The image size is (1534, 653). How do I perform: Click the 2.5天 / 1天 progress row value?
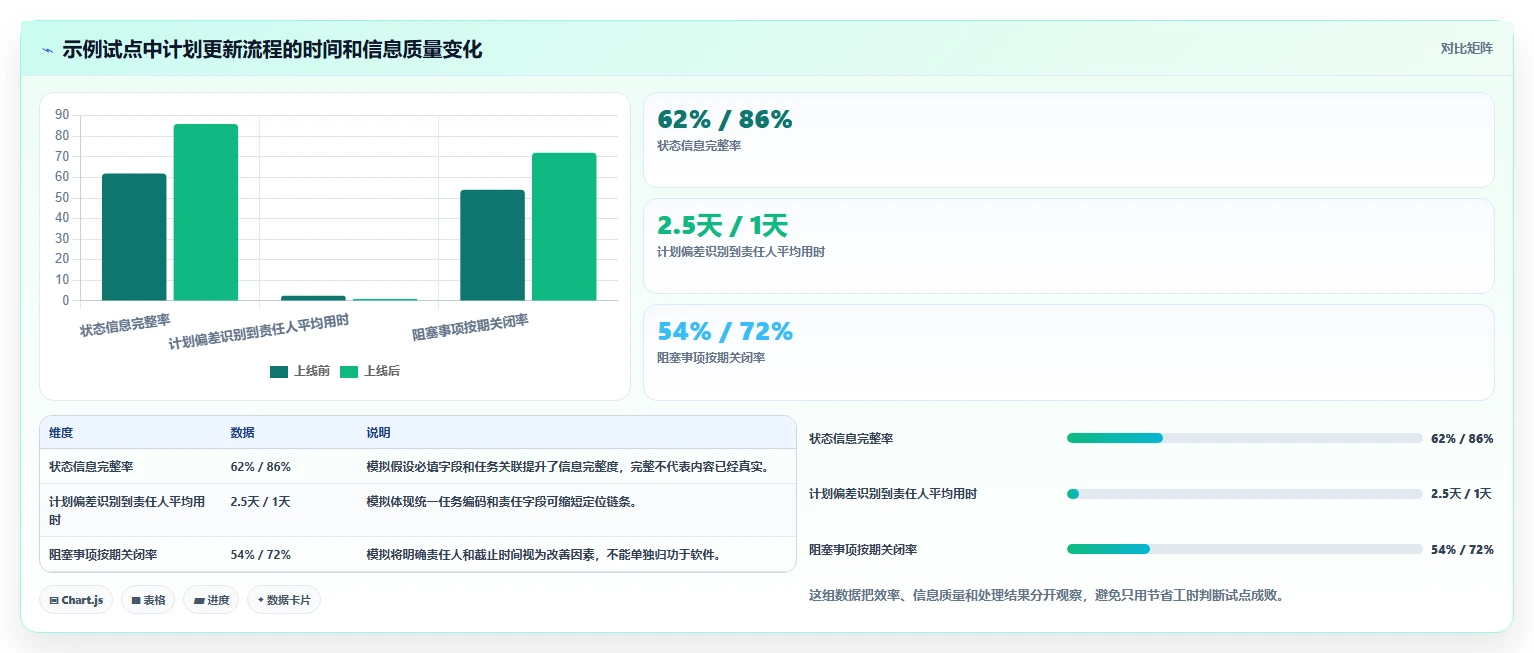pyautogui.click(x=1461, y=494)
